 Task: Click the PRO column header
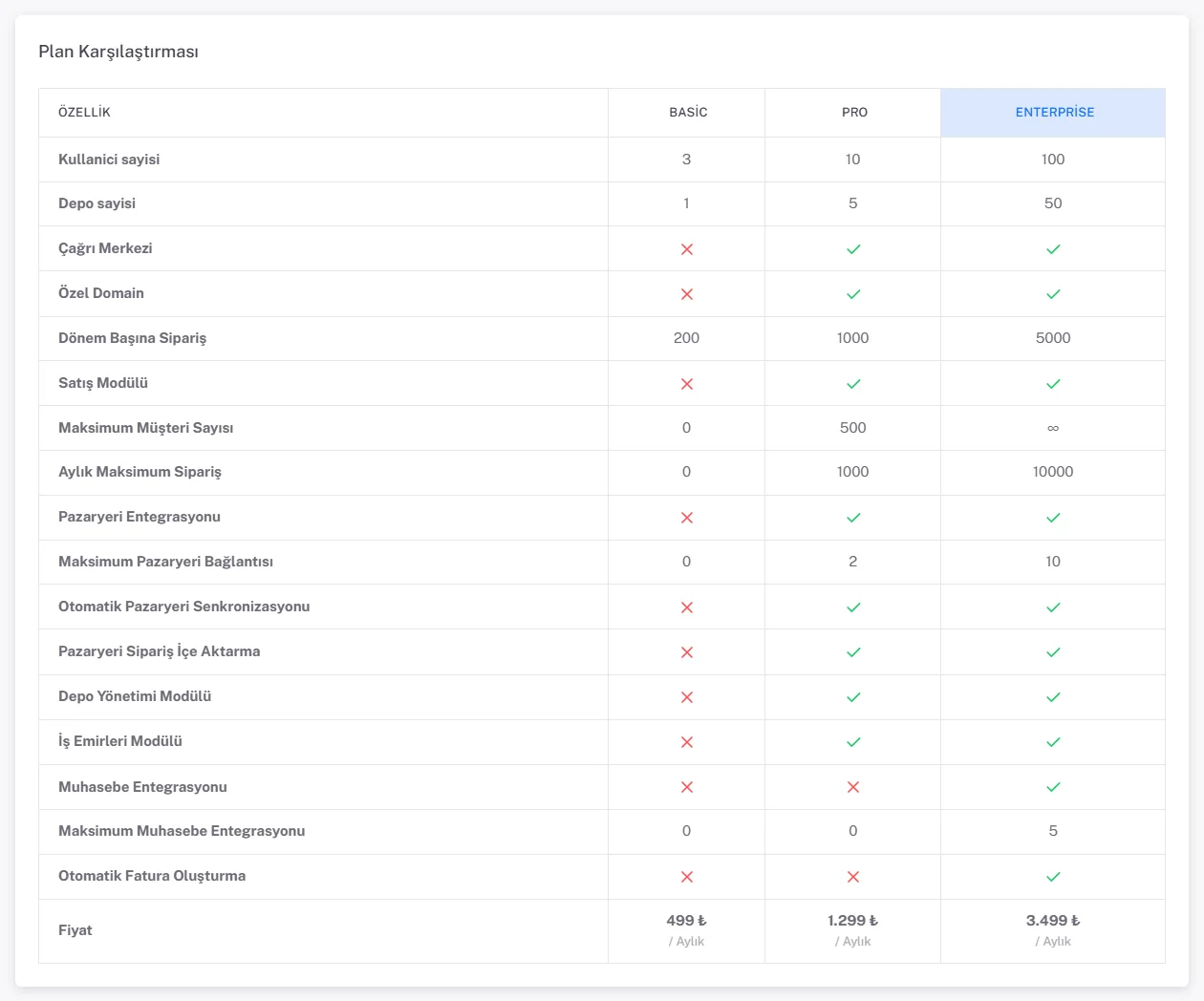[x=854, y=112]
